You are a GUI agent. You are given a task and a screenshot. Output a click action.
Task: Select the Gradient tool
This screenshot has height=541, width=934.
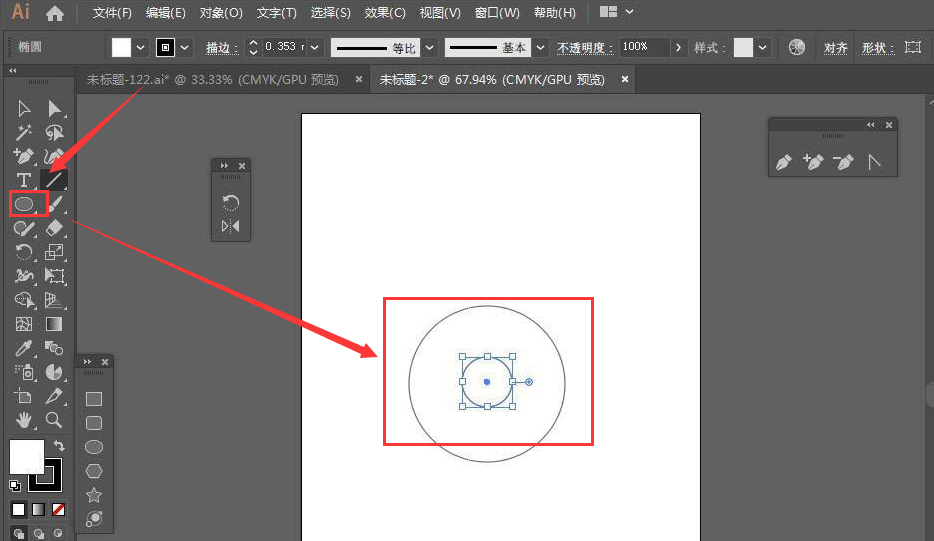pyautogui.click(x=54, y=324)
